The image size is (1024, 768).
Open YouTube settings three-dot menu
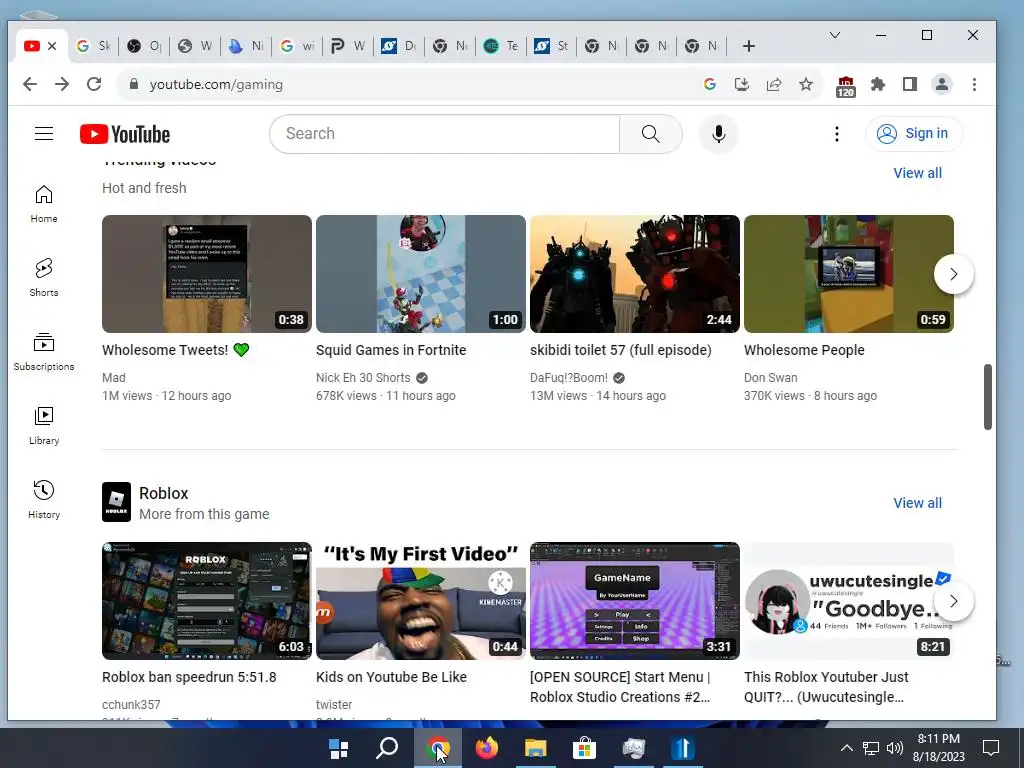coord(837,134)
